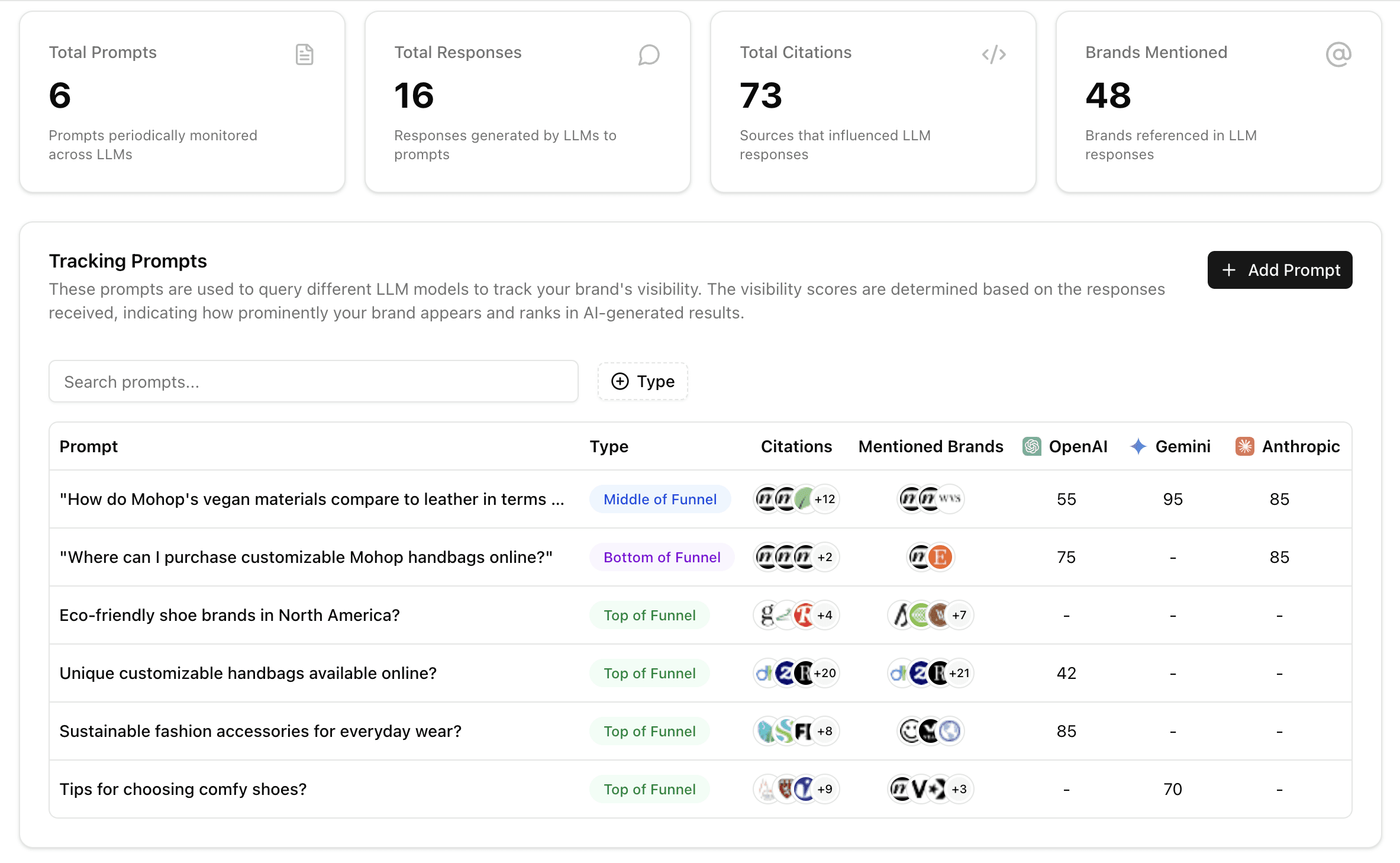Click the document icon in Total Prompts card

(x=304, y=54)
